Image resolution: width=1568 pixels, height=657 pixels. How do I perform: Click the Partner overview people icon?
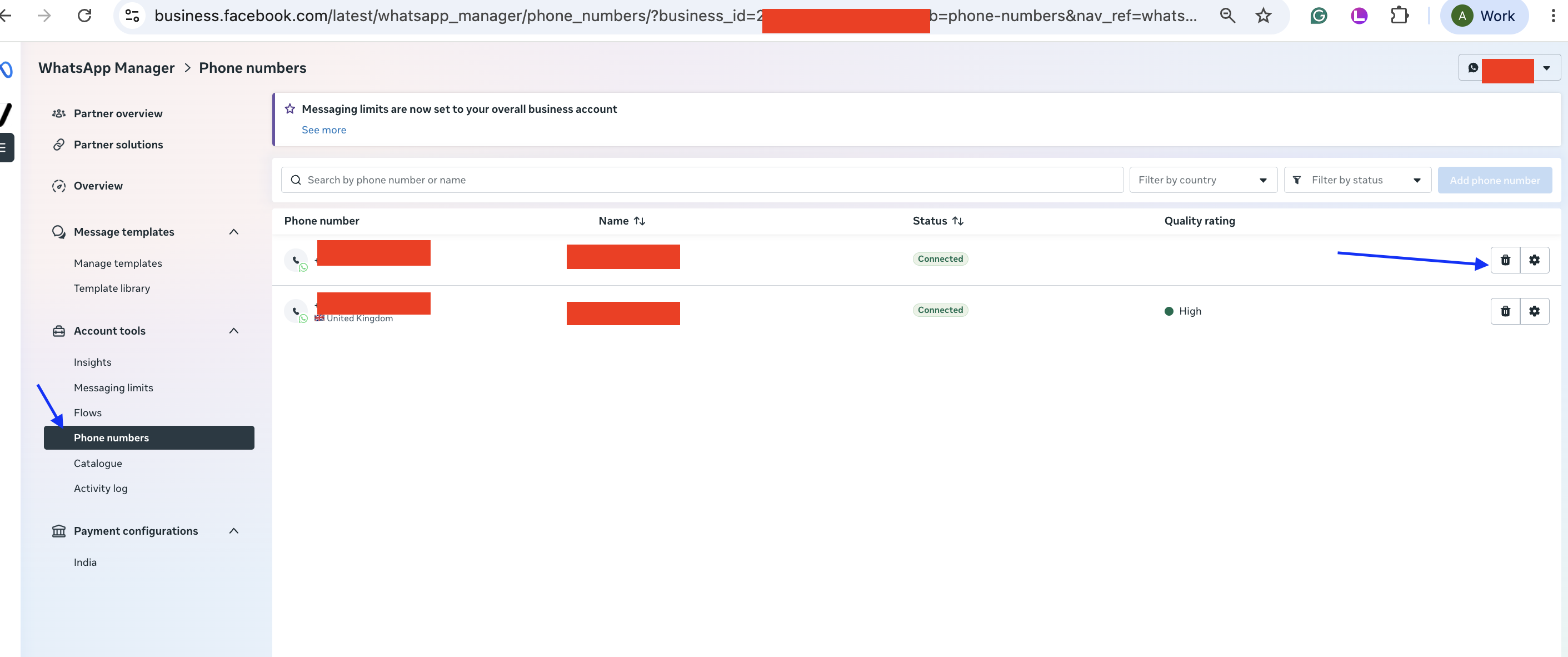tap(58, 113)
